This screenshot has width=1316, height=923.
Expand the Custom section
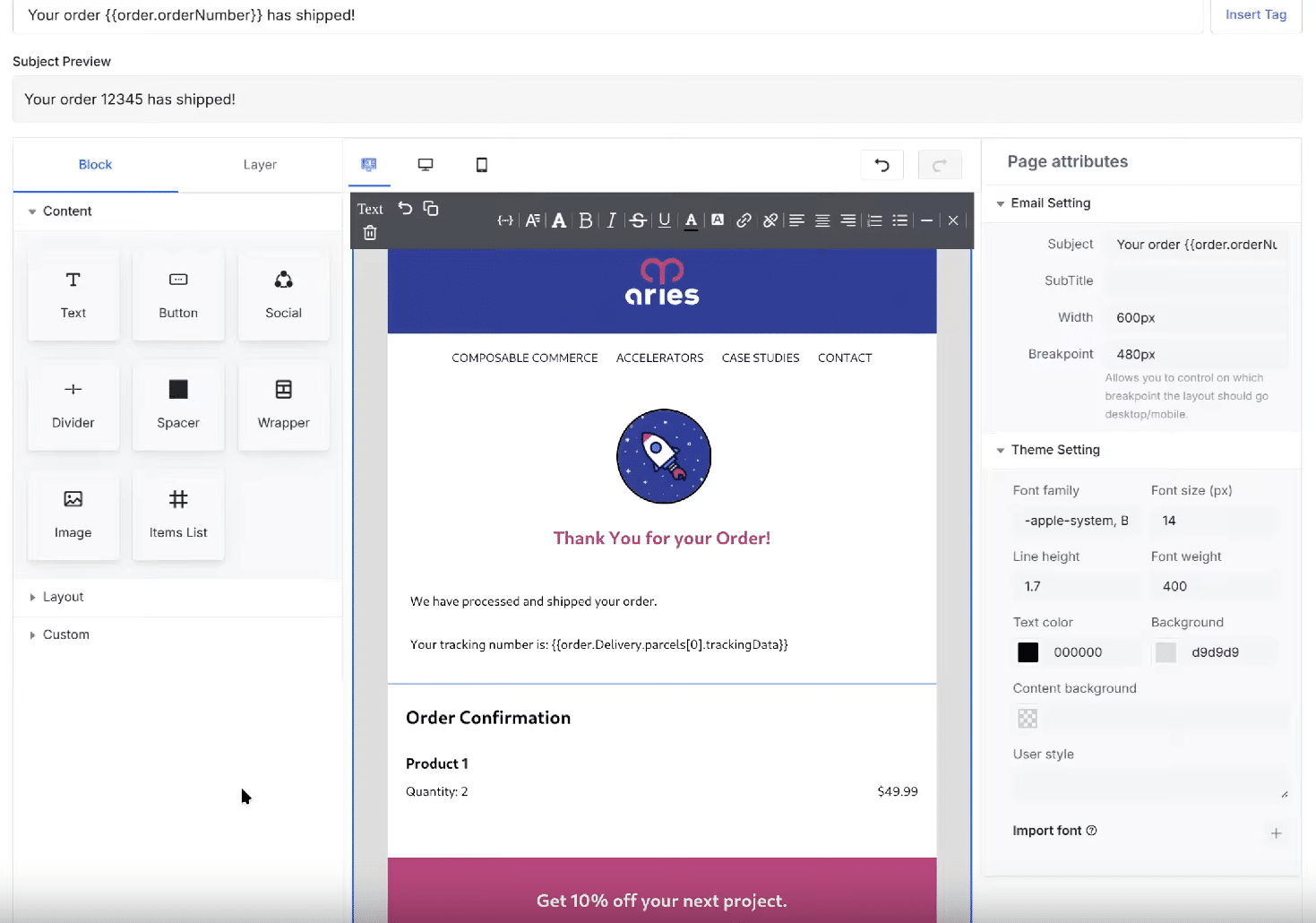65,634
